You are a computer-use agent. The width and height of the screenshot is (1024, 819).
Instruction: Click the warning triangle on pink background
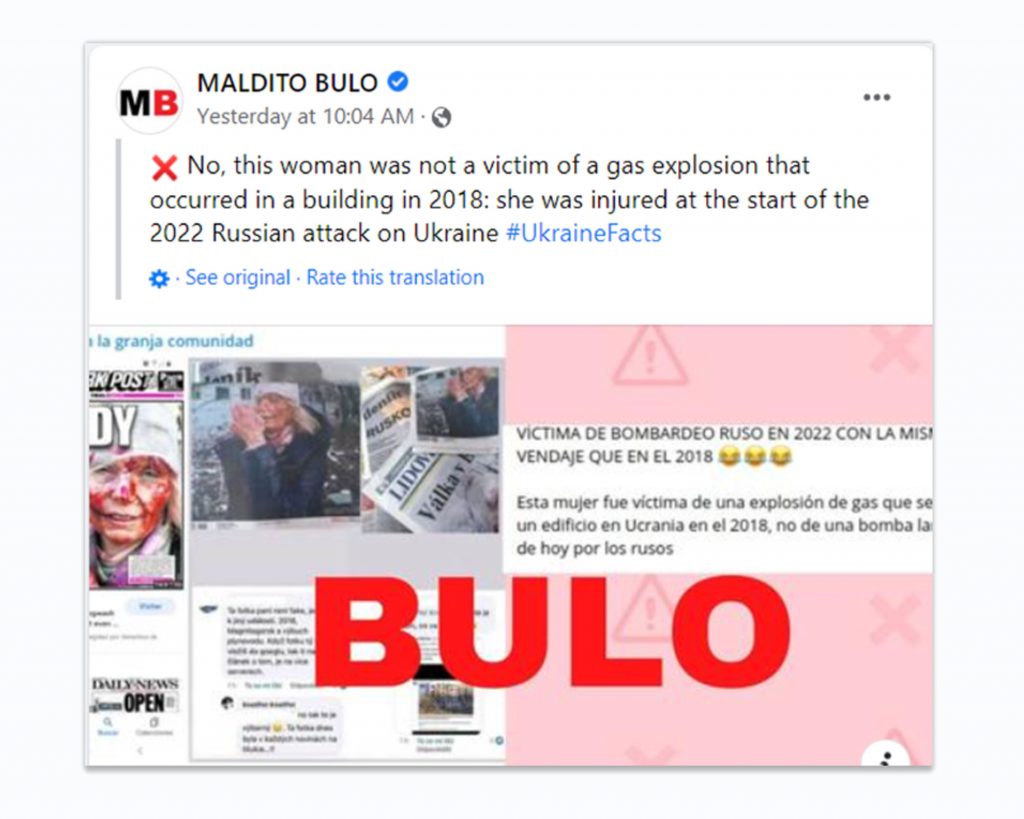click(x=650, y=357)
